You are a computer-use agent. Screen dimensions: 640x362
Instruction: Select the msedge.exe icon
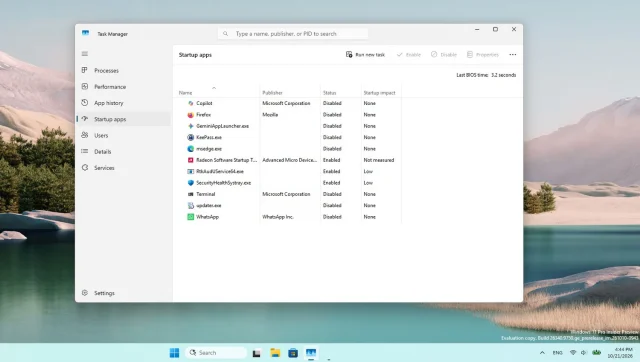click(x=191, y=149)
